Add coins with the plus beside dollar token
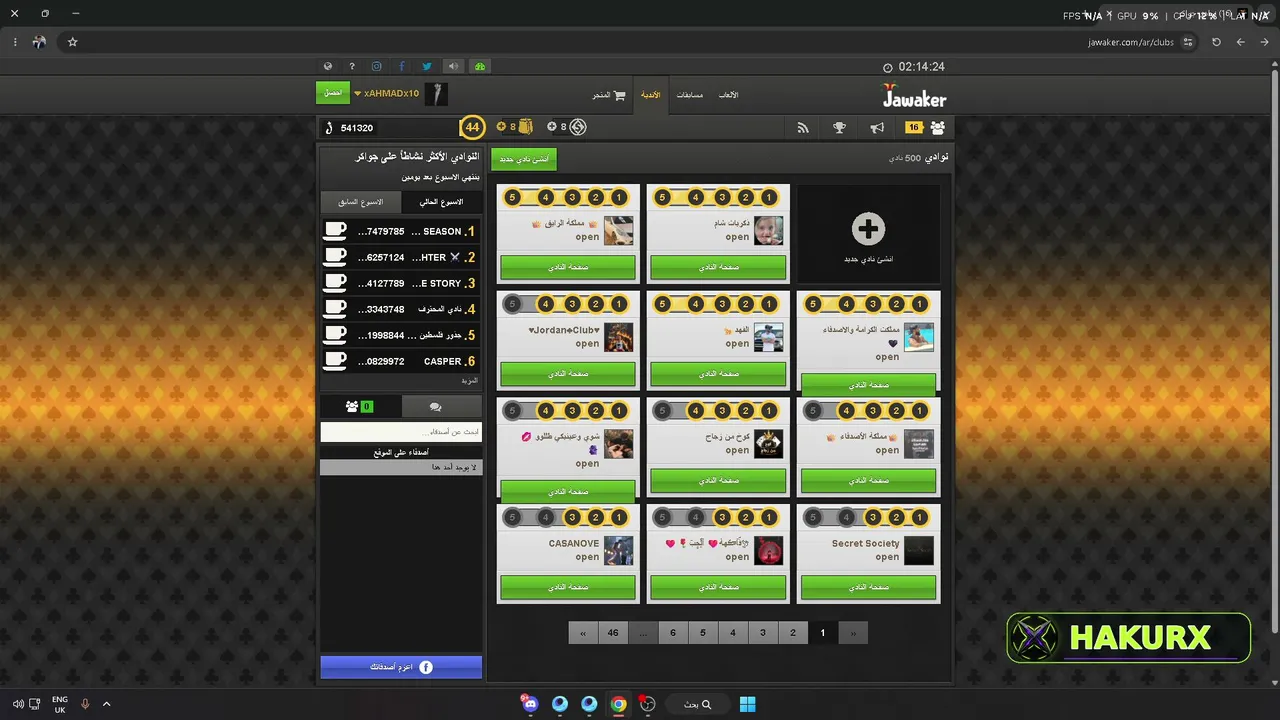The width and height of the screenshot is (1280, 720). (551, 127)
